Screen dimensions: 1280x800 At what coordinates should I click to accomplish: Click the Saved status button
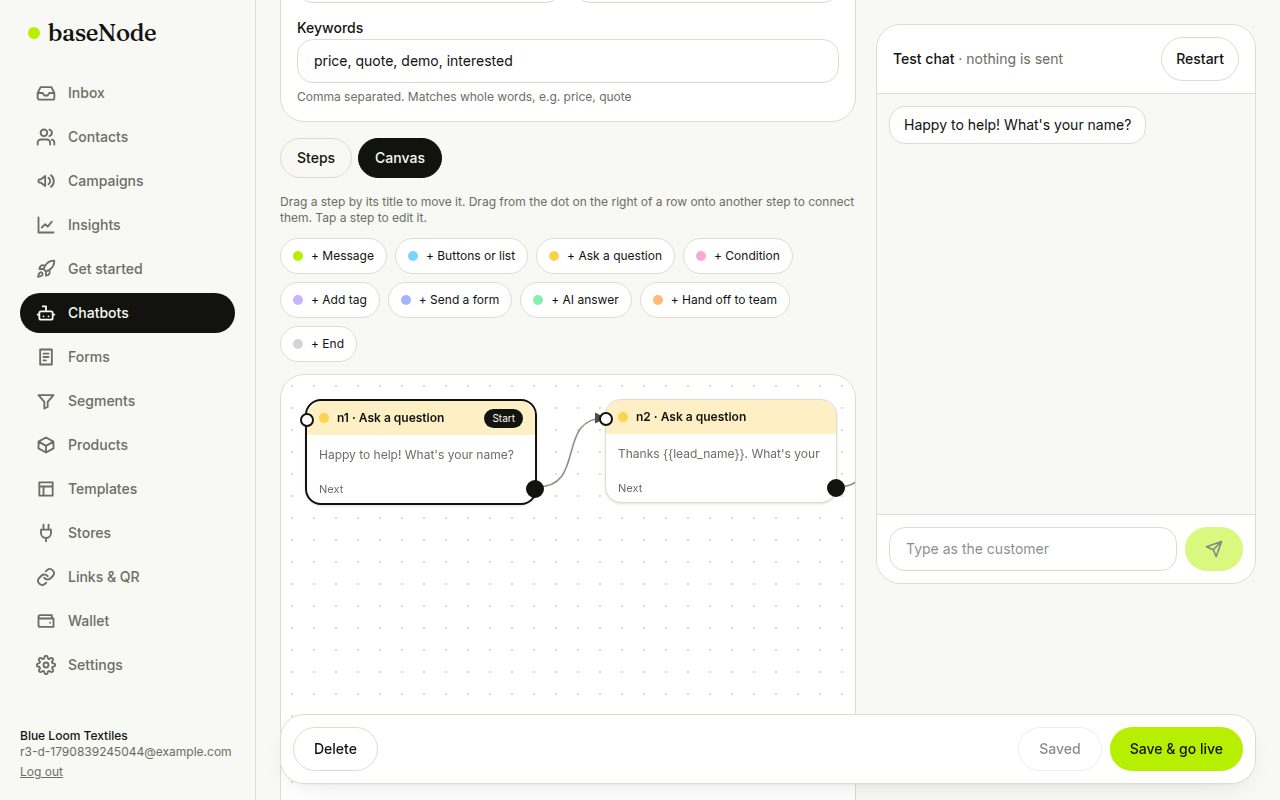[x=1060, y=749]
